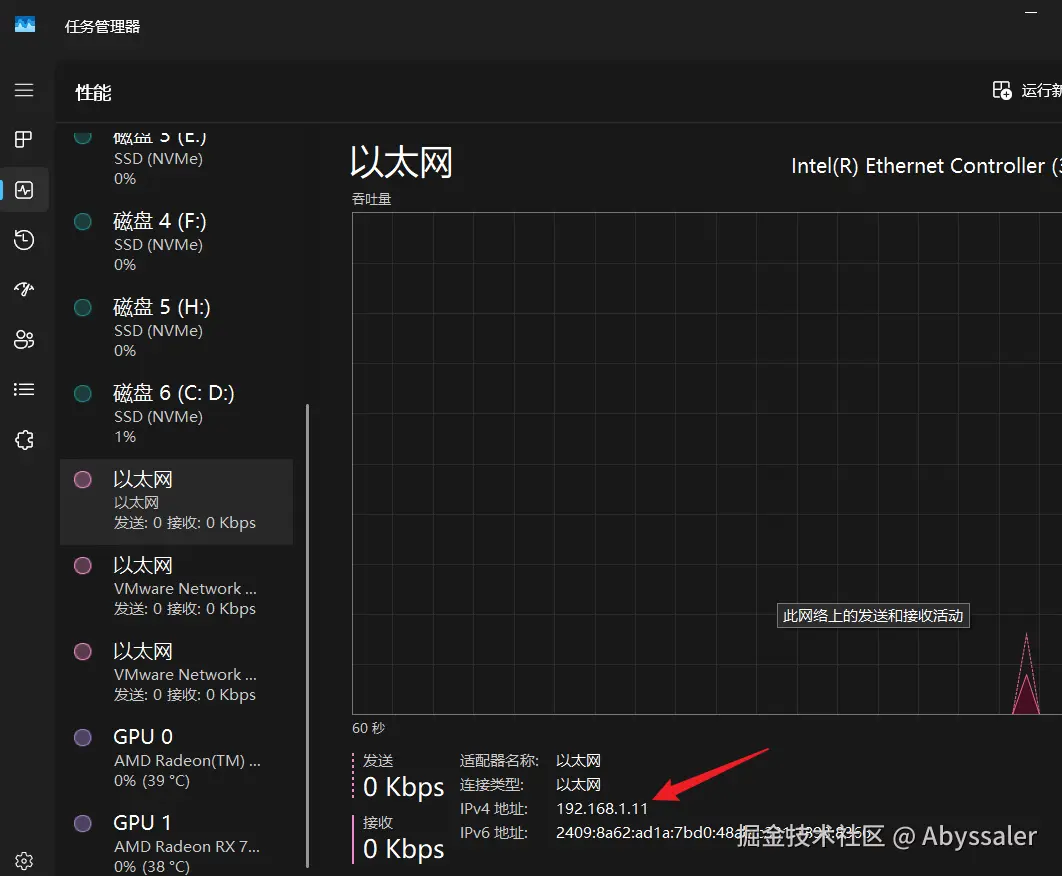This screenshot has width=1062, height=876.
Task: Open the hamburger navigation menu
Action: coord(24,90)
